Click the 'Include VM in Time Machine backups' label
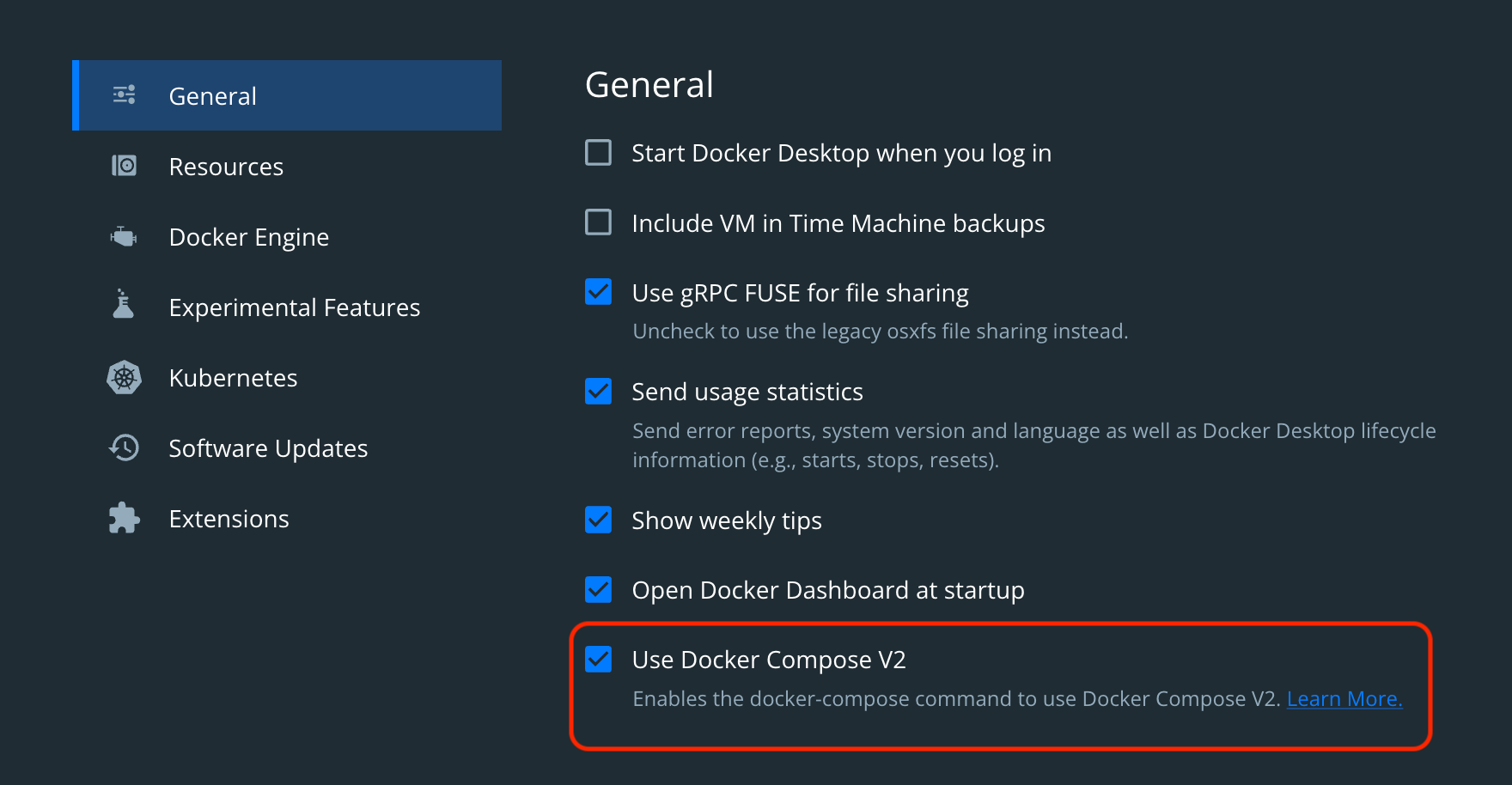The image size is (1512, 785). pyautogui.click(x=838, y=223)
